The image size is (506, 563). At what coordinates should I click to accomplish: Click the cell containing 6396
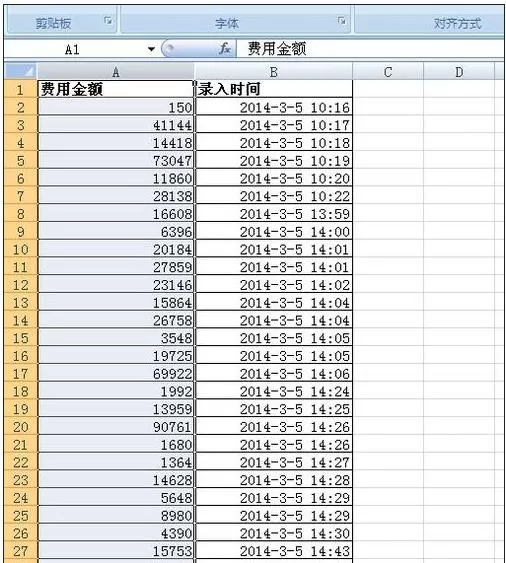116,231
